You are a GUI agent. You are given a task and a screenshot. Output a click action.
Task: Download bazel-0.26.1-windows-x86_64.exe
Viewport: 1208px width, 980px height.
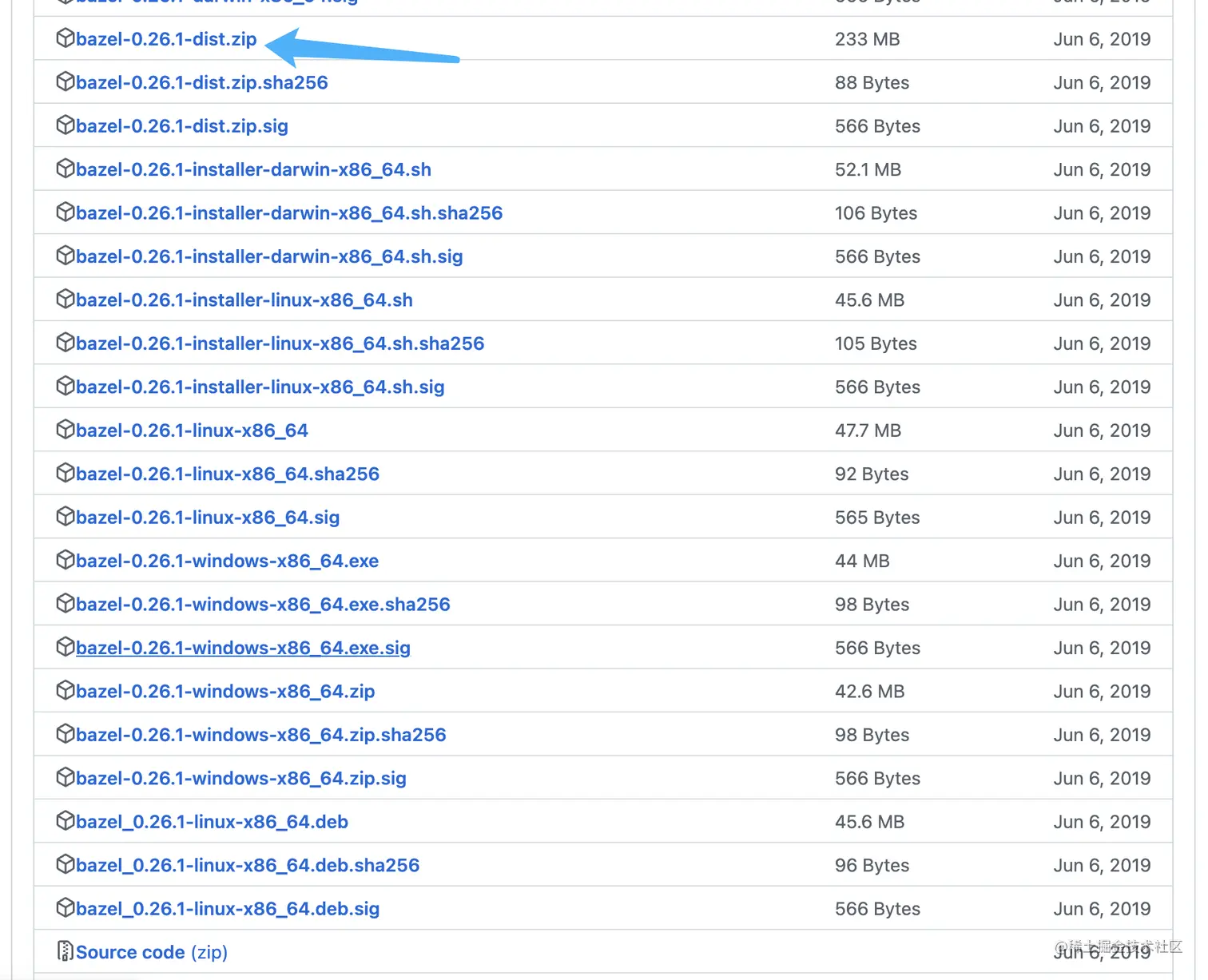point(227,561)
